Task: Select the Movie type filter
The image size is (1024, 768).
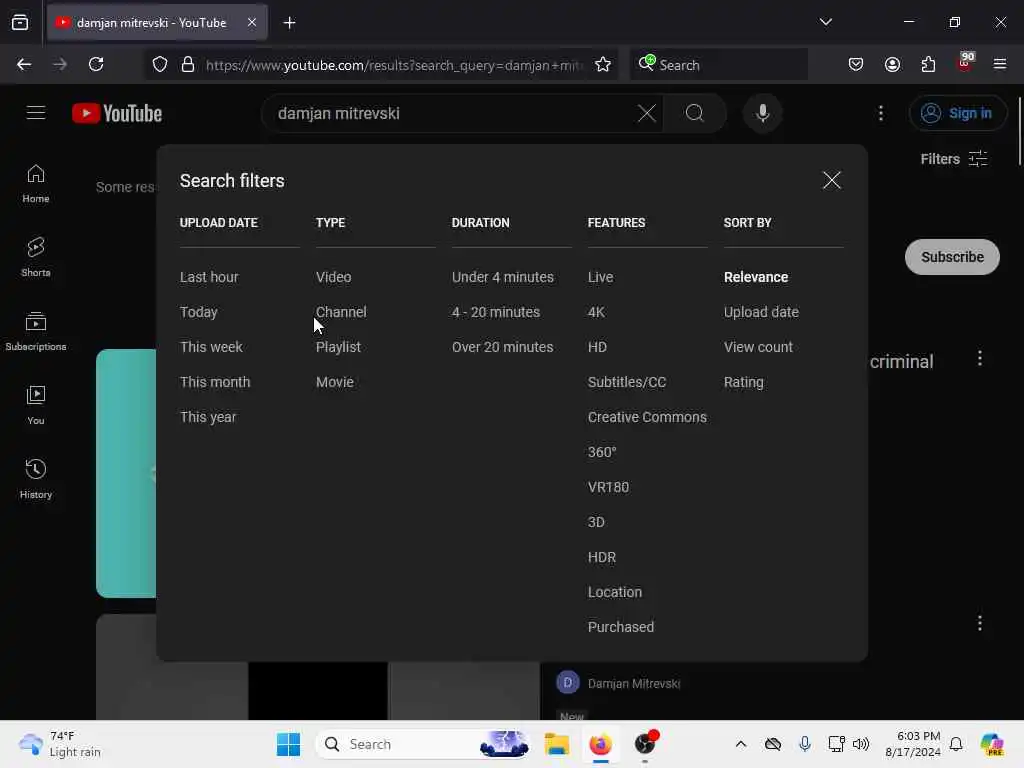Action: (335, 383)
